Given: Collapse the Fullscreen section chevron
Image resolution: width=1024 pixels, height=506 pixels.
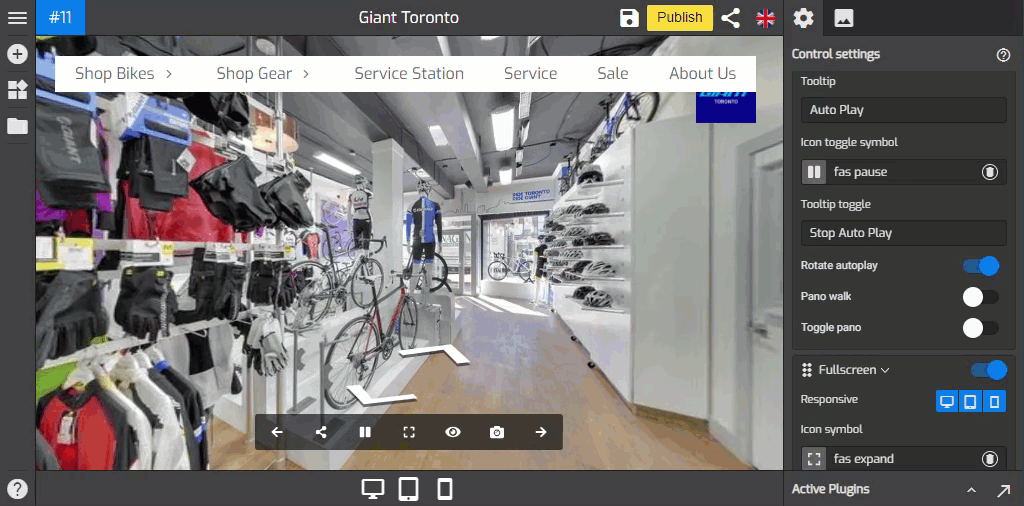Looking at the screenshot, I should point(885,371).
